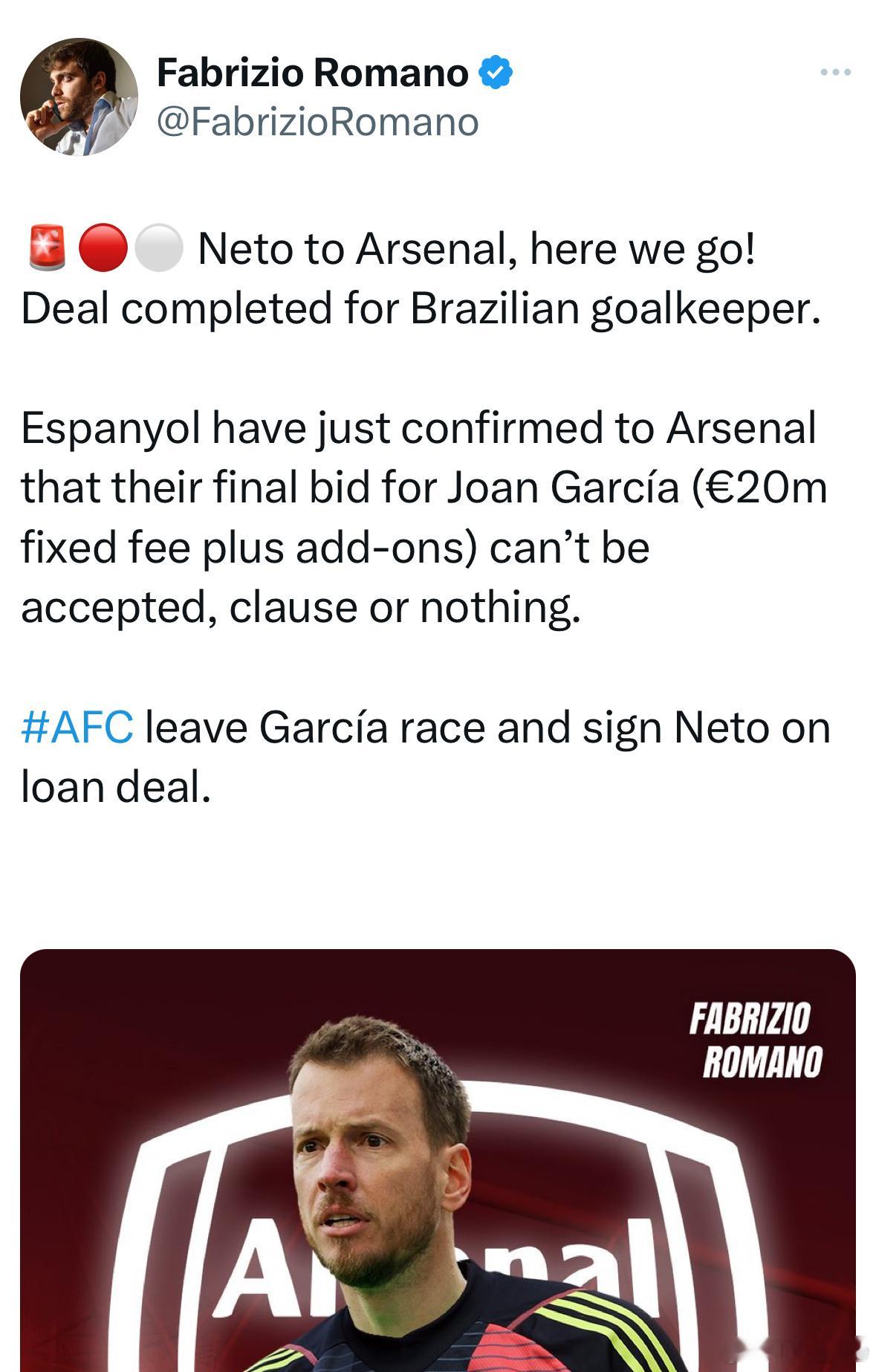Tap the siren emoji in the tweet
Screen dimensions: 876x1372
48,248
